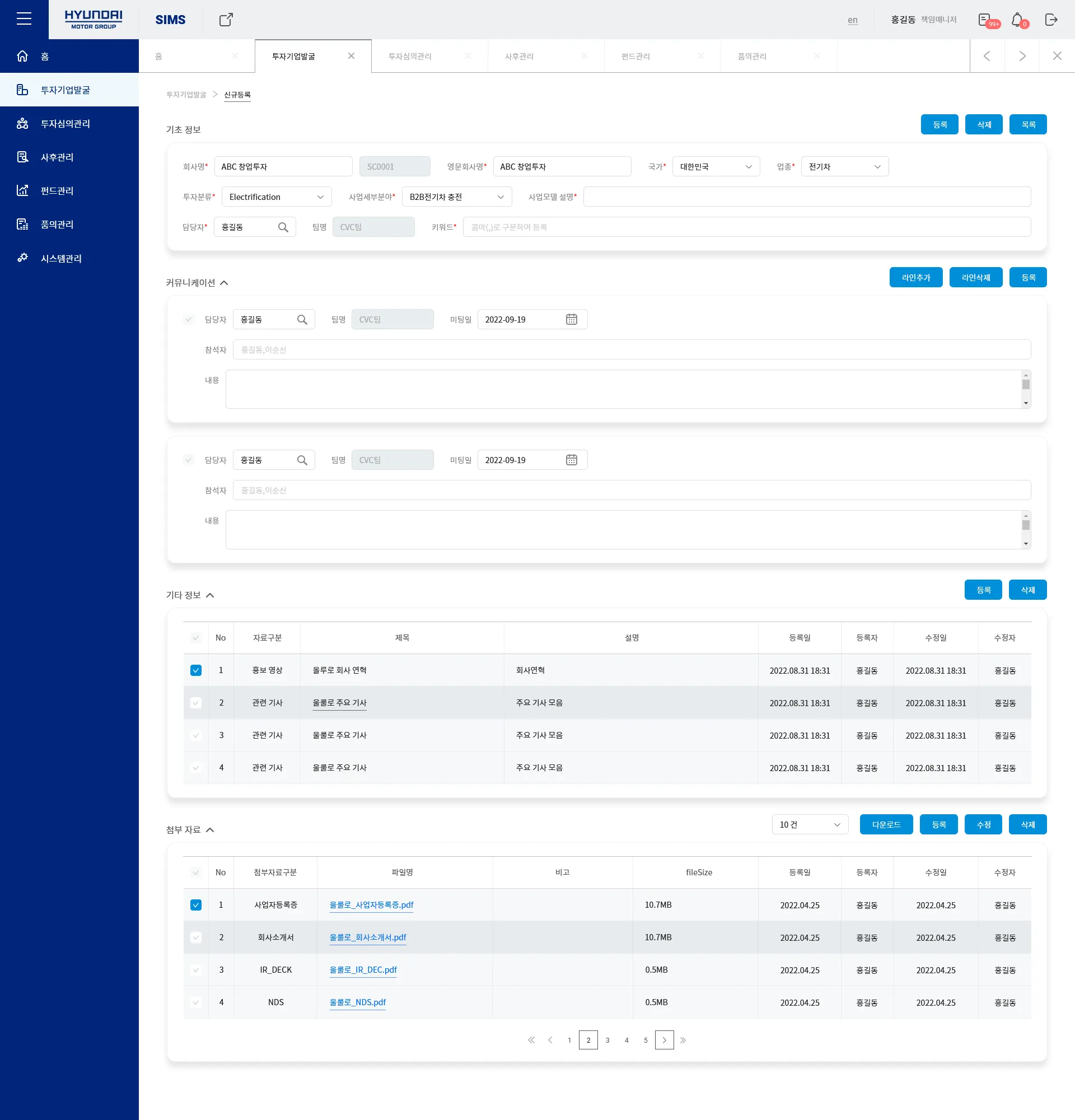
Task: Click the 라인삭제 button
Action: click(x=975, y=278)
